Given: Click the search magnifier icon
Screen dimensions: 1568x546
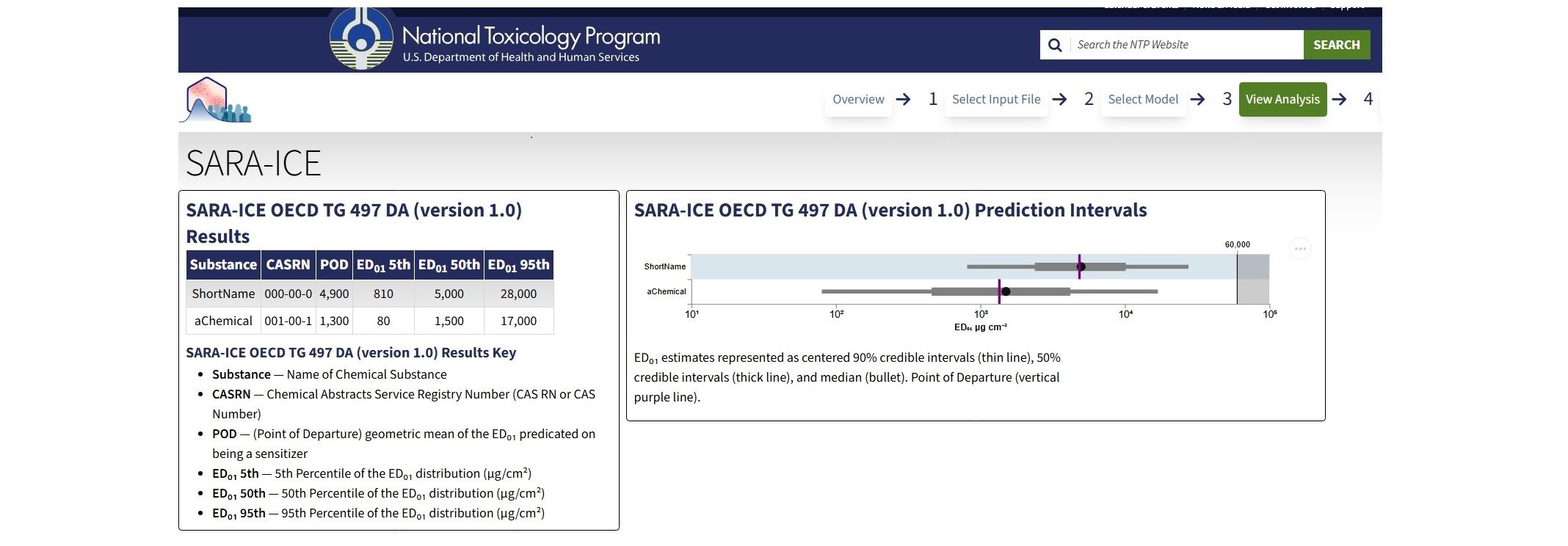Looking at the screenshot, I should point(1055,44).
